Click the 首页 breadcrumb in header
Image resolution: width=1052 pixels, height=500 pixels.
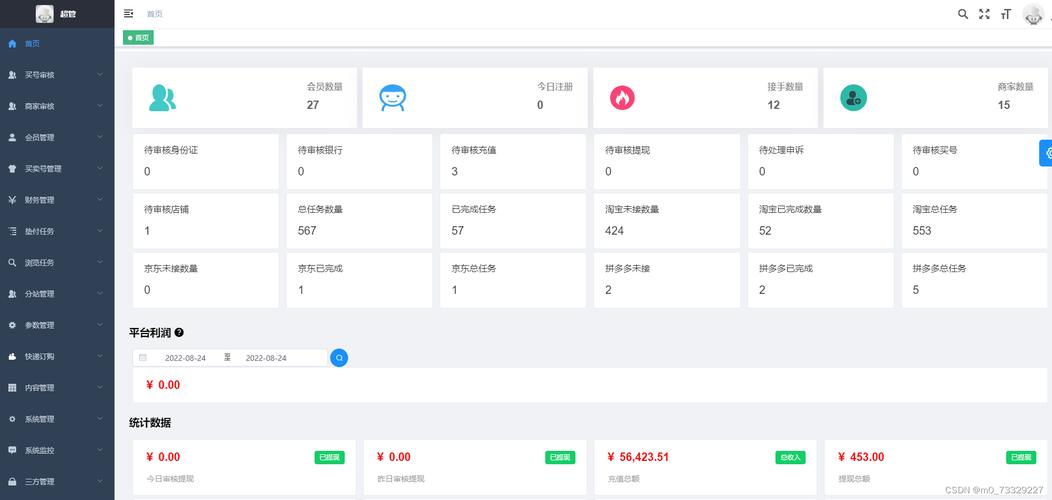coord(154,14)
